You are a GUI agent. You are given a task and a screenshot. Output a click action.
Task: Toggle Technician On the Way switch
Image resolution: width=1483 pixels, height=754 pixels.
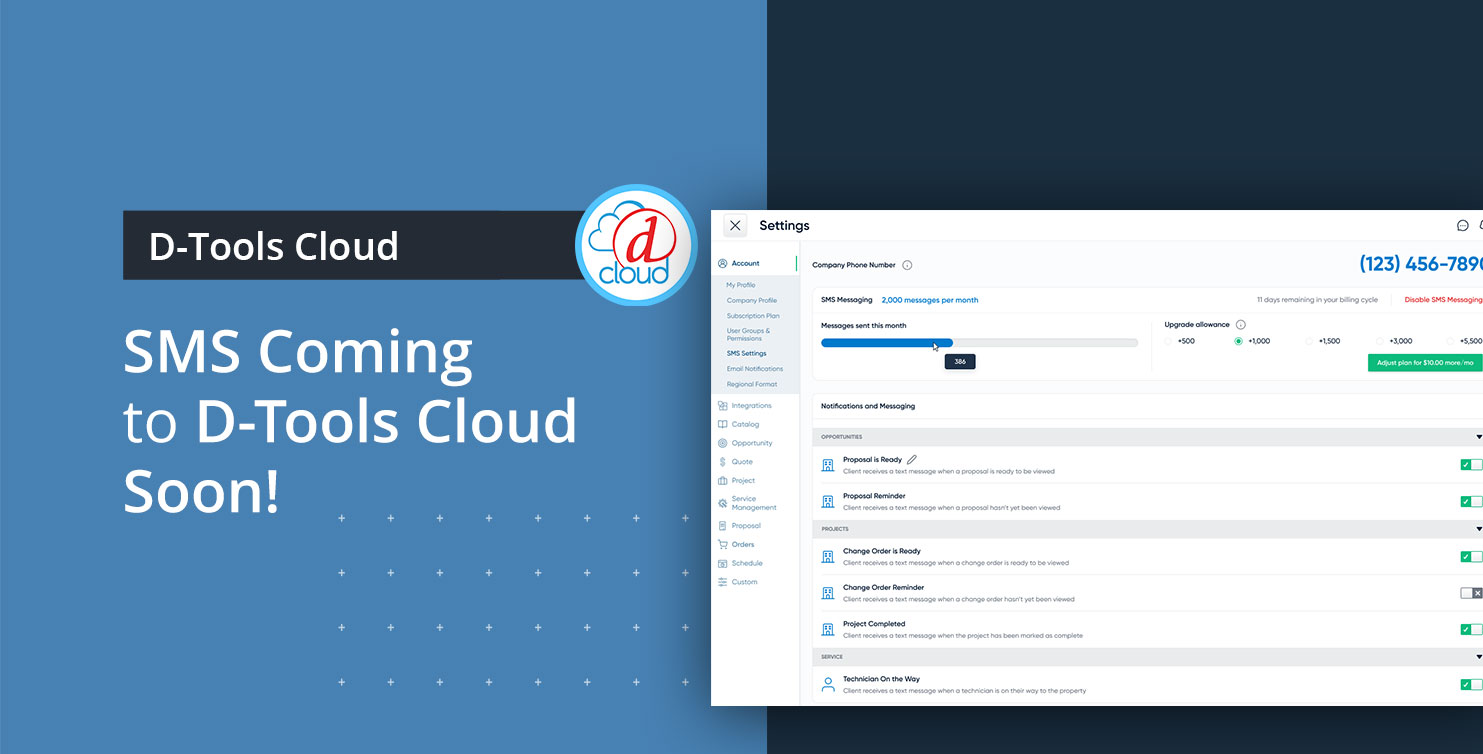click(x=1471, y=685)
